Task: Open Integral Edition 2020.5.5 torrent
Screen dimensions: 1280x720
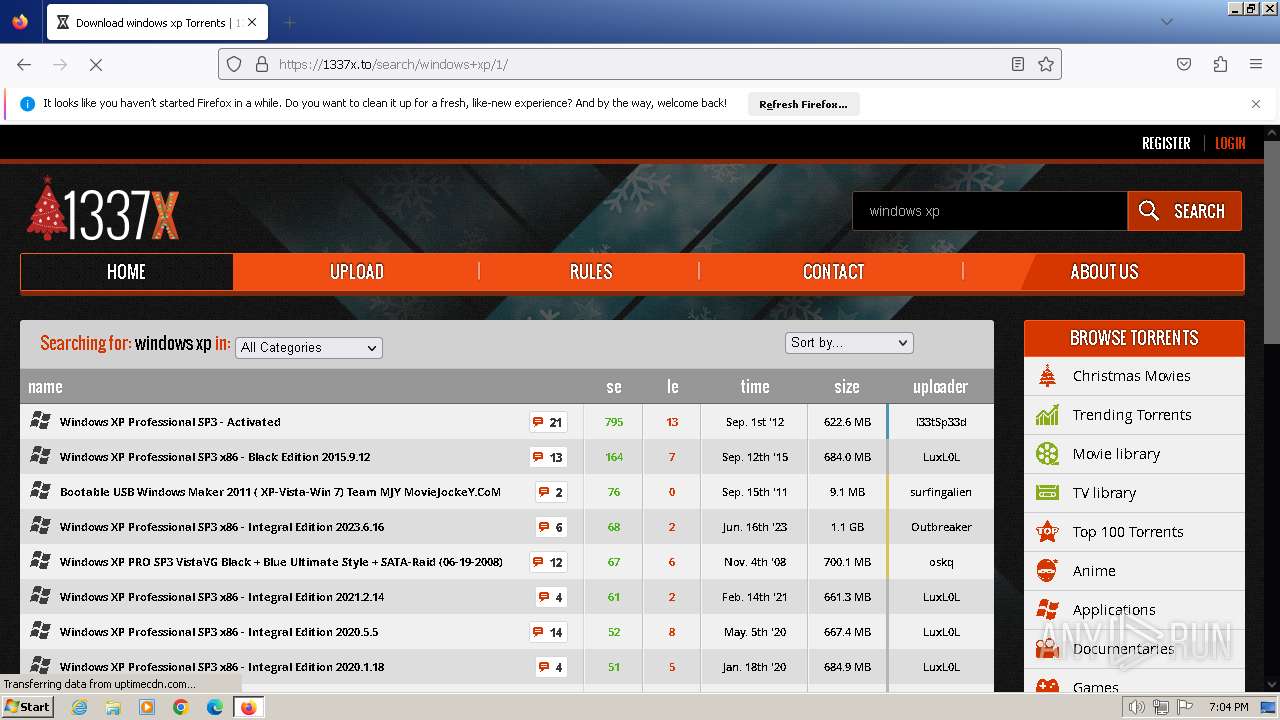Action: click(x=219, y=632)
